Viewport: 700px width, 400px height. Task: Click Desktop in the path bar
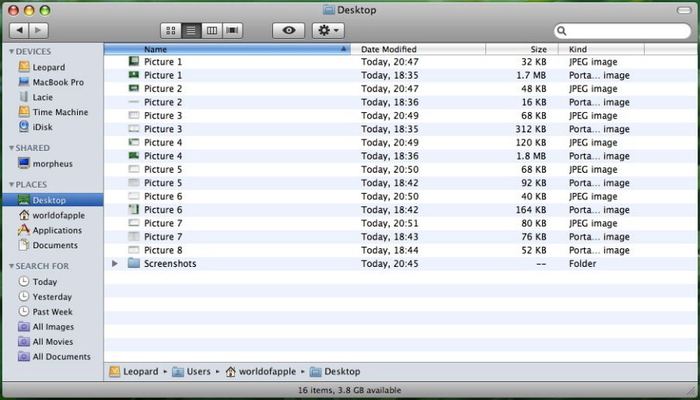[335, 371]
